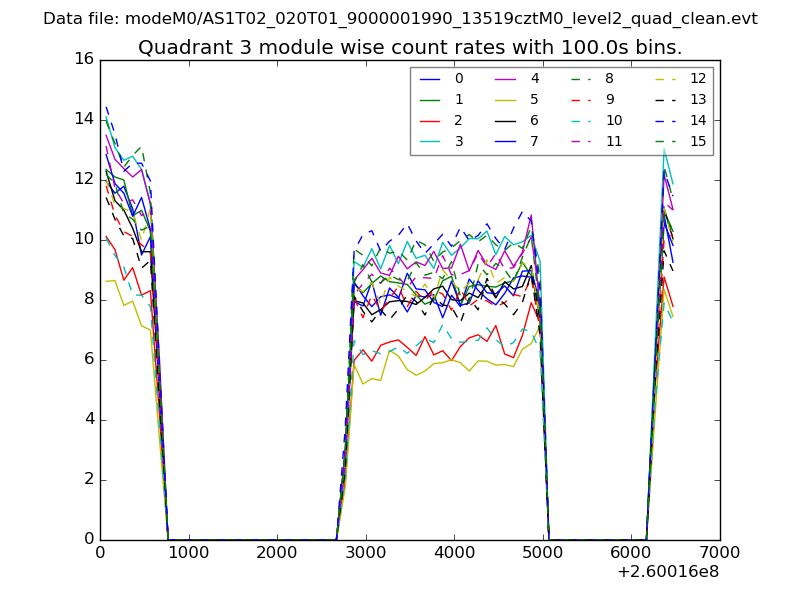
Task: Select the black solid line sample for module 6
Action: [507, 121]
